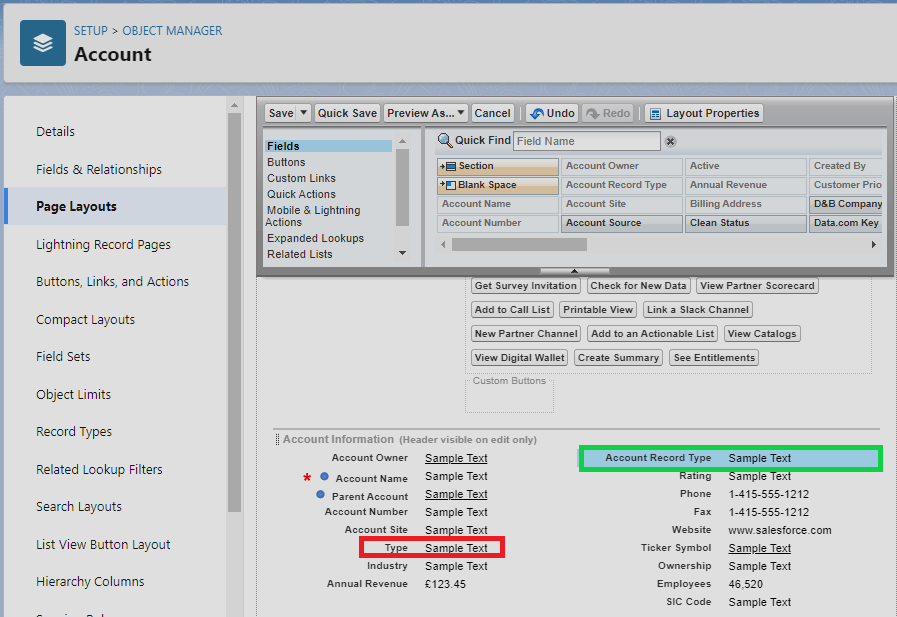Click Quick Save
This screenshot has height=617, width=897.
coord(347,113)
